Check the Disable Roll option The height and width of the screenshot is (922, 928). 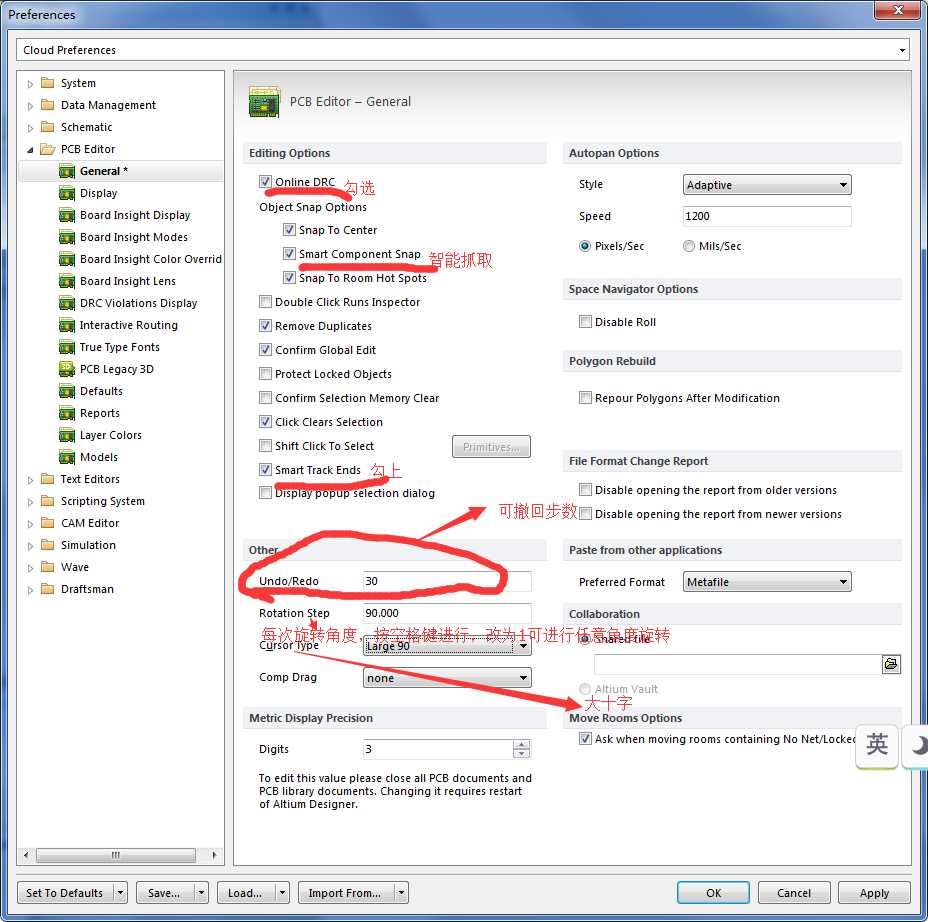[x=585, y=321]
